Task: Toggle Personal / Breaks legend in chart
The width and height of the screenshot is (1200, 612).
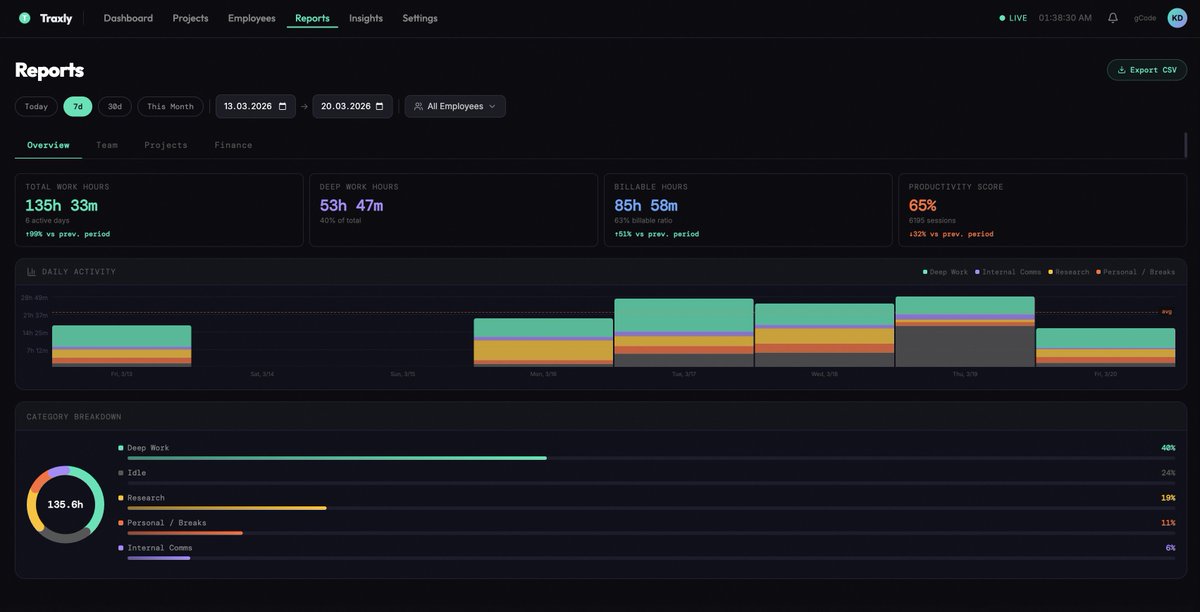Action: [x=1136, y=272]
